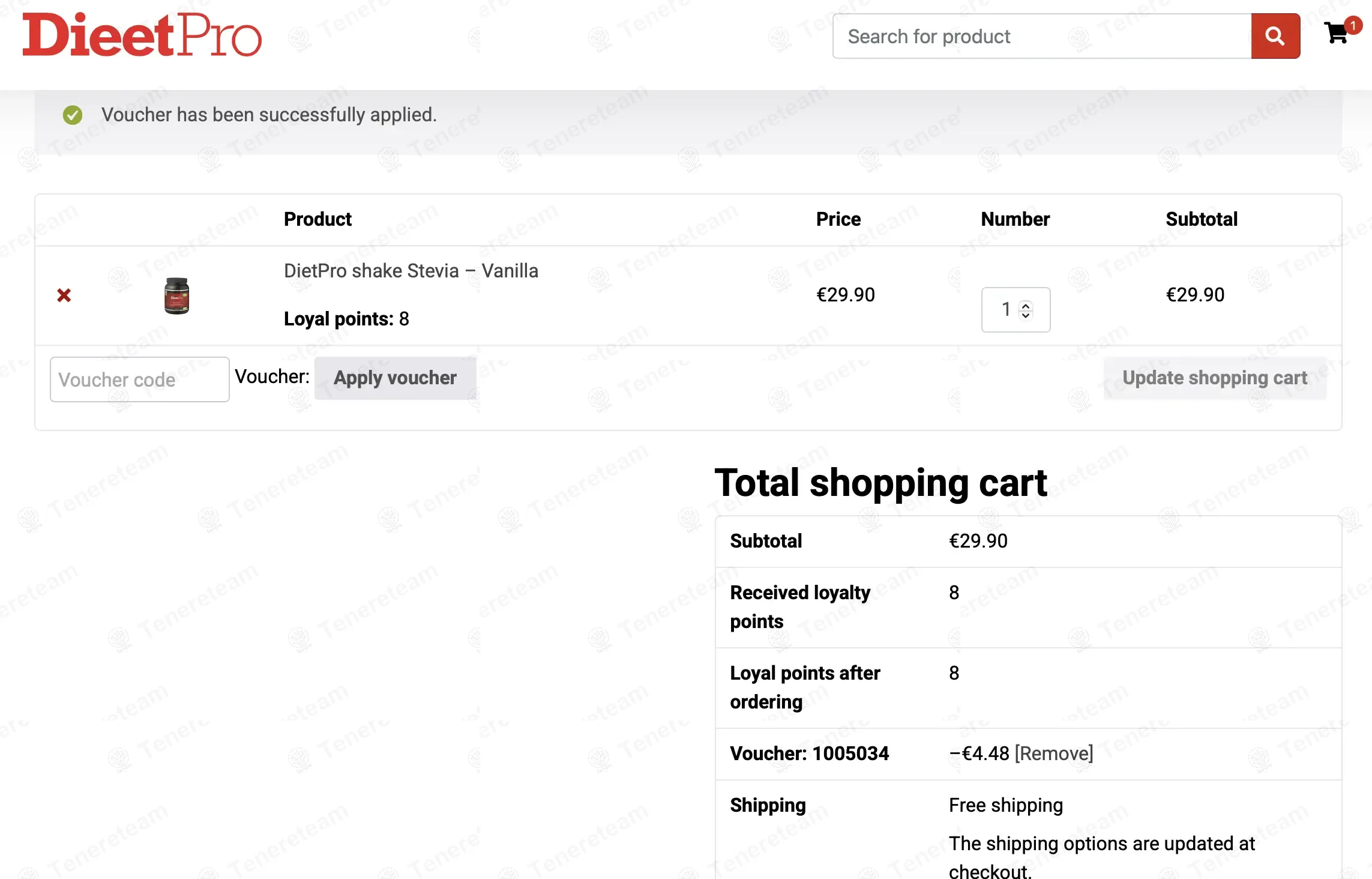Click the DieetPro logo
1372x879 pixels.
tap(142, 35)
